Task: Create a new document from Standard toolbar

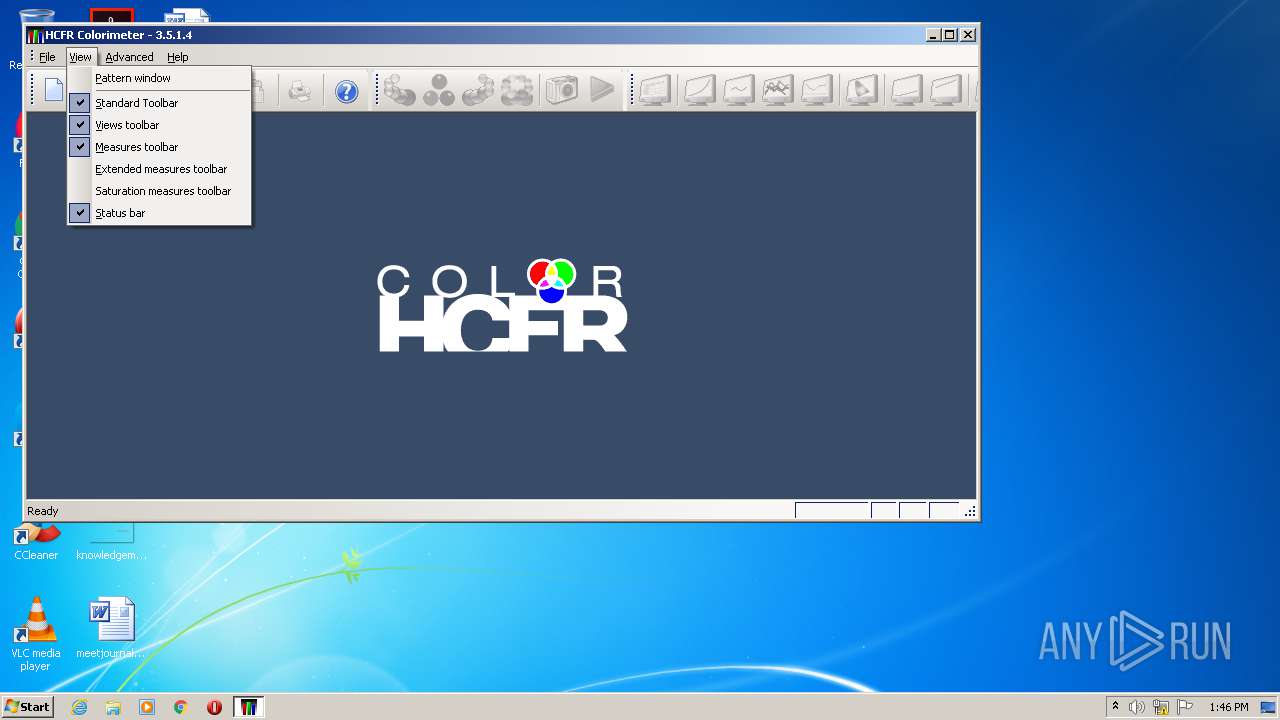Action: [x=52, y=91]
